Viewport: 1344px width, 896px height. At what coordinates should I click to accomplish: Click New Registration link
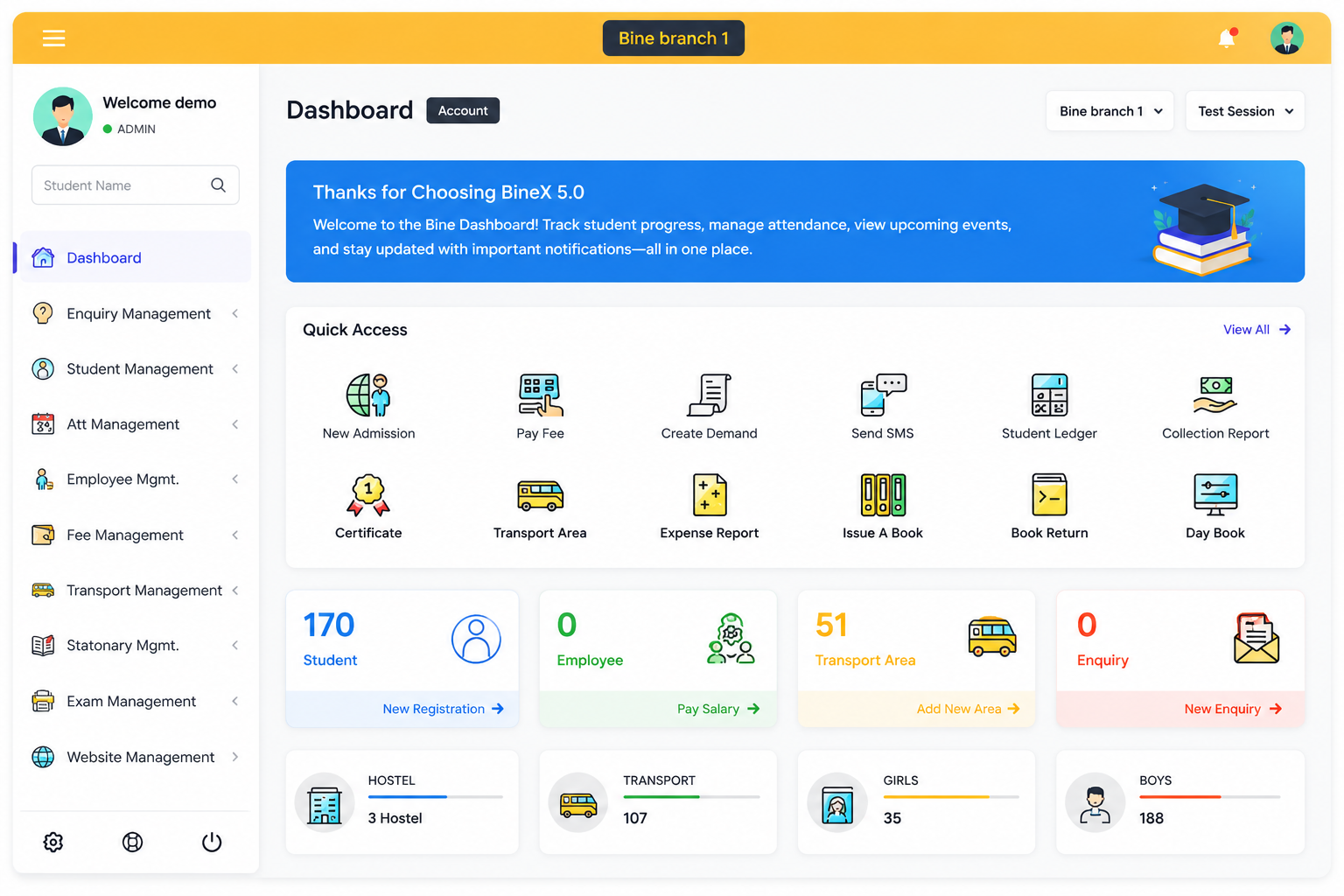click(x=443, y=709)
